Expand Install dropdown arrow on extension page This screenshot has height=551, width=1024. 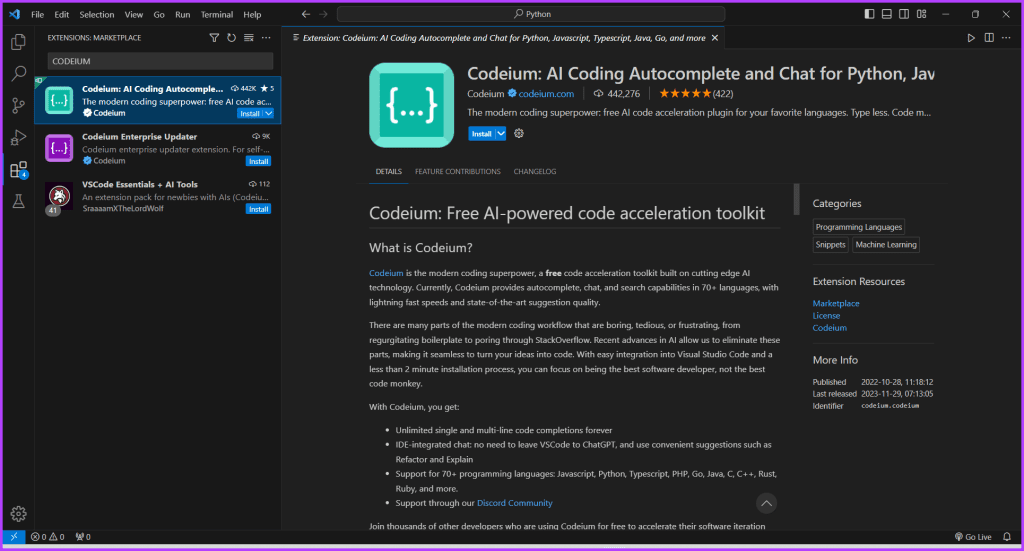(x=501, y=134)
